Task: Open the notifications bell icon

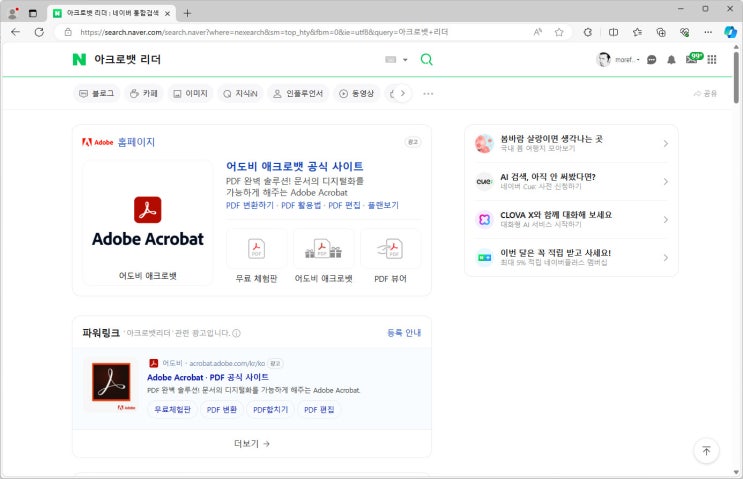Action: coord(671,60)
